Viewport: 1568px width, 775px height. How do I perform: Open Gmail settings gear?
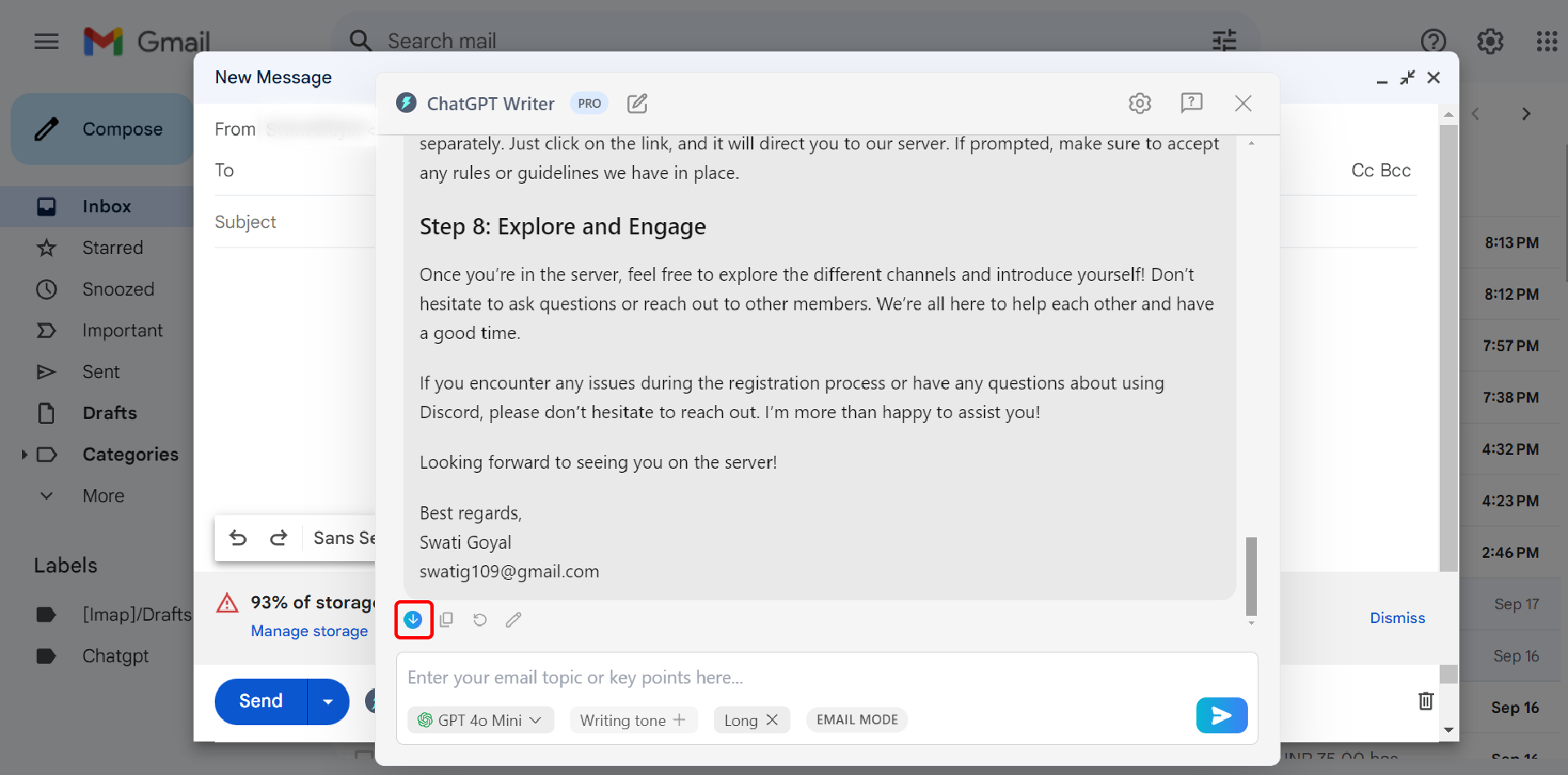[1490, 41]
